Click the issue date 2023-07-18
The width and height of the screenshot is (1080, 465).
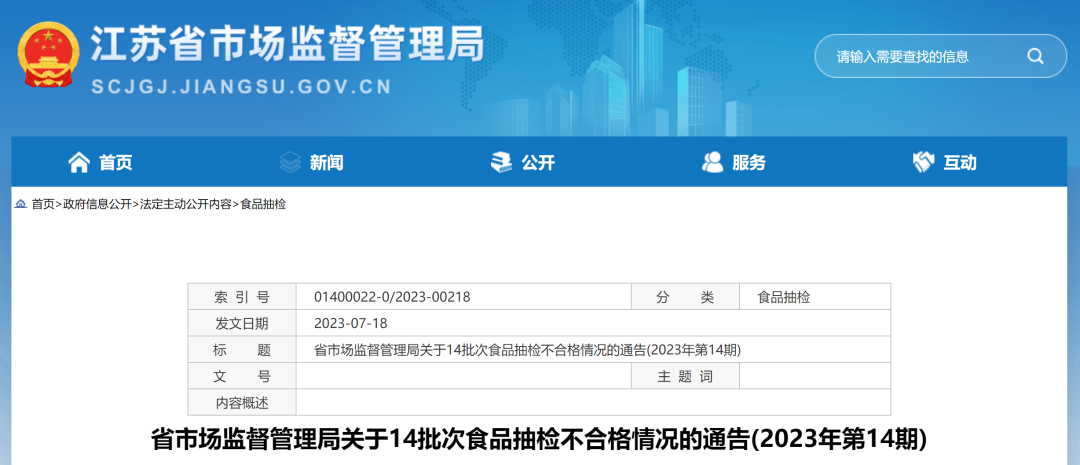(350, 323)
